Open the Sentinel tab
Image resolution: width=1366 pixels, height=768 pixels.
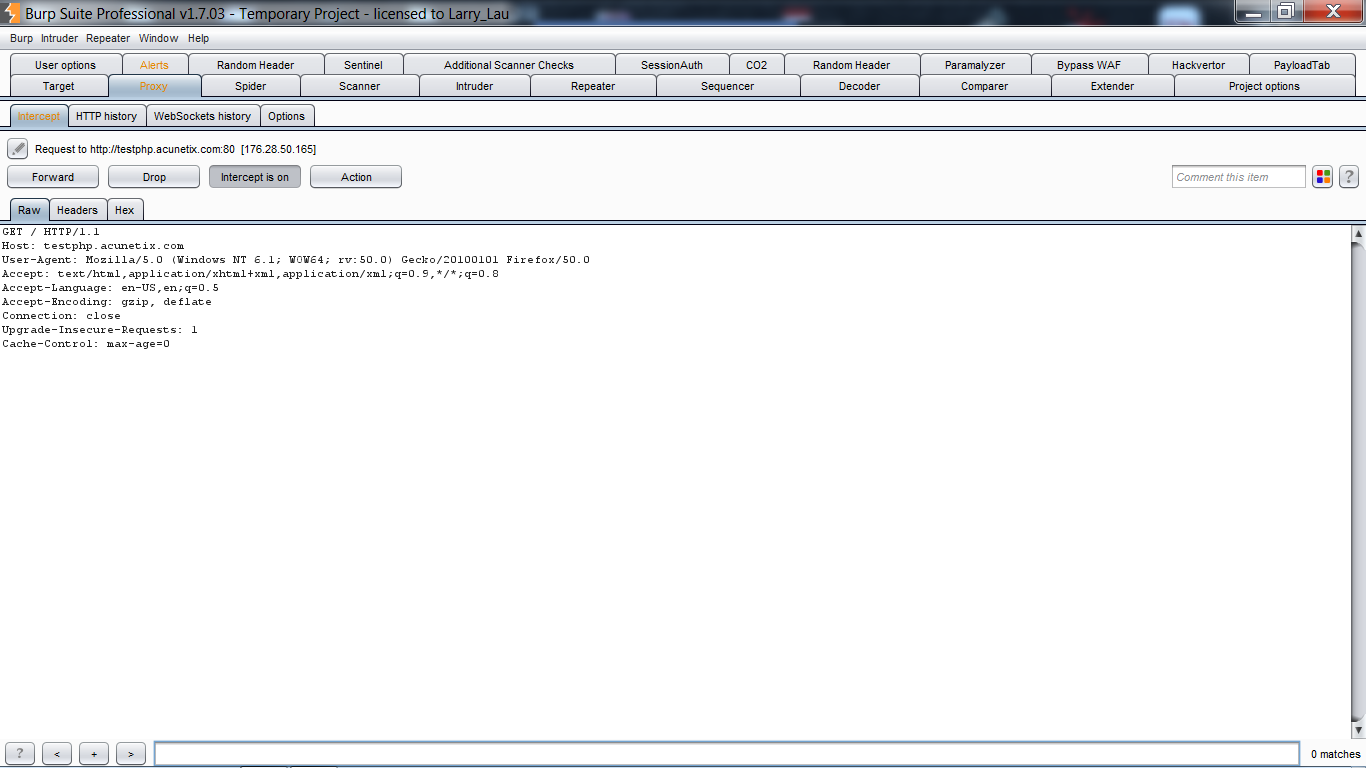coord(363,65)
